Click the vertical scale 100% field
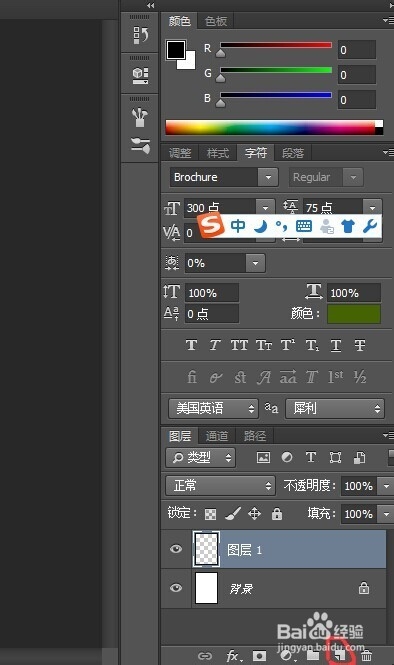Screen dimensions: 394x665 pyautogui.click(x=212, y=293)
